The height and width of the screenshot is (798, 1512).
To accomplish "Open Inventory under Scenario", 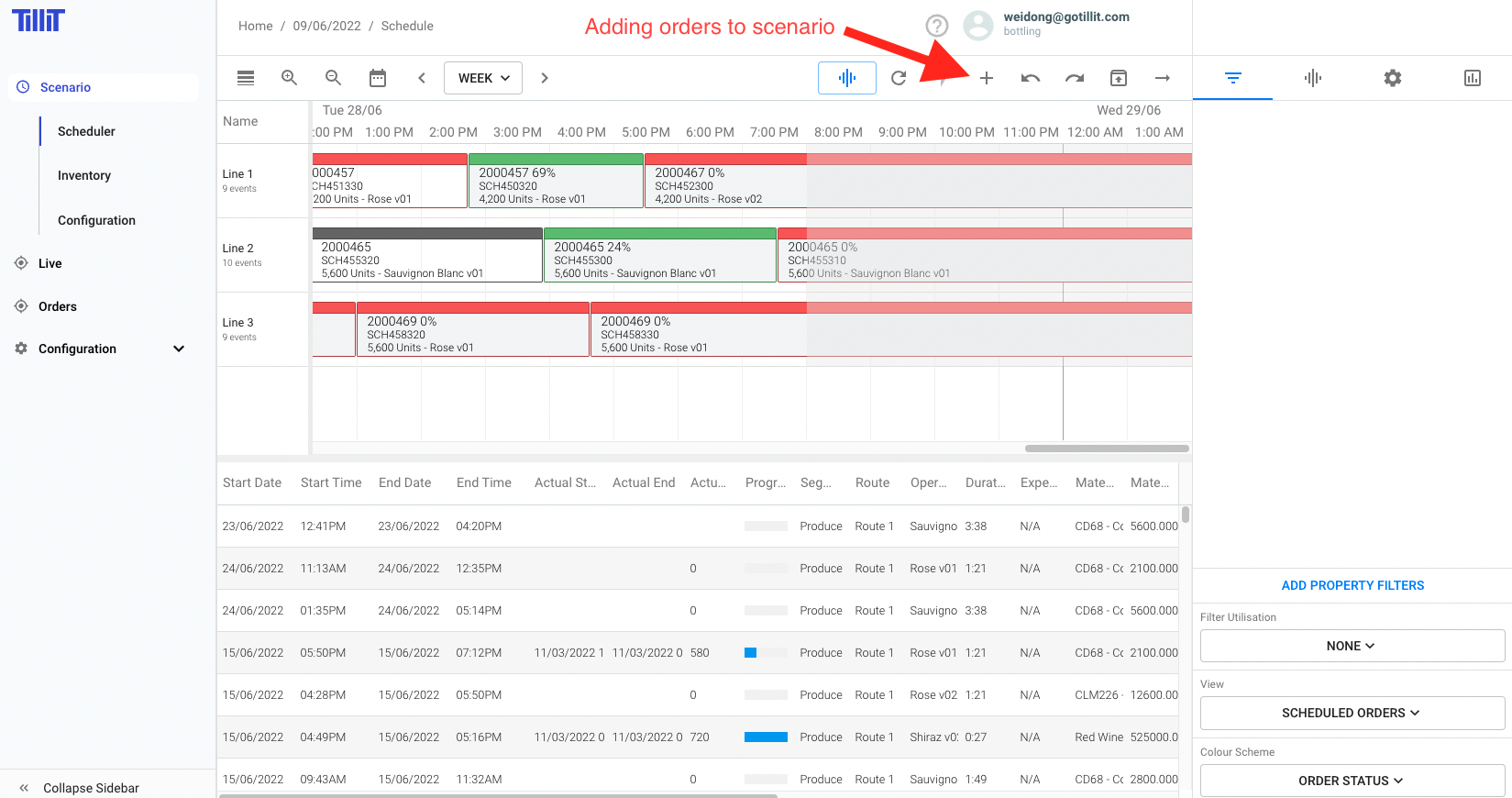I will [84, 175].
